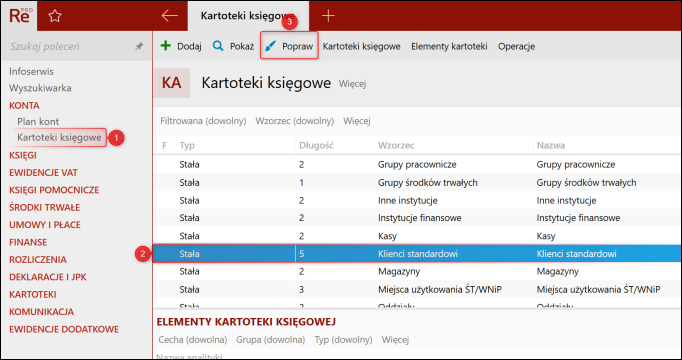Open the Elementy kartoteki menu

(x=449, y=46)
